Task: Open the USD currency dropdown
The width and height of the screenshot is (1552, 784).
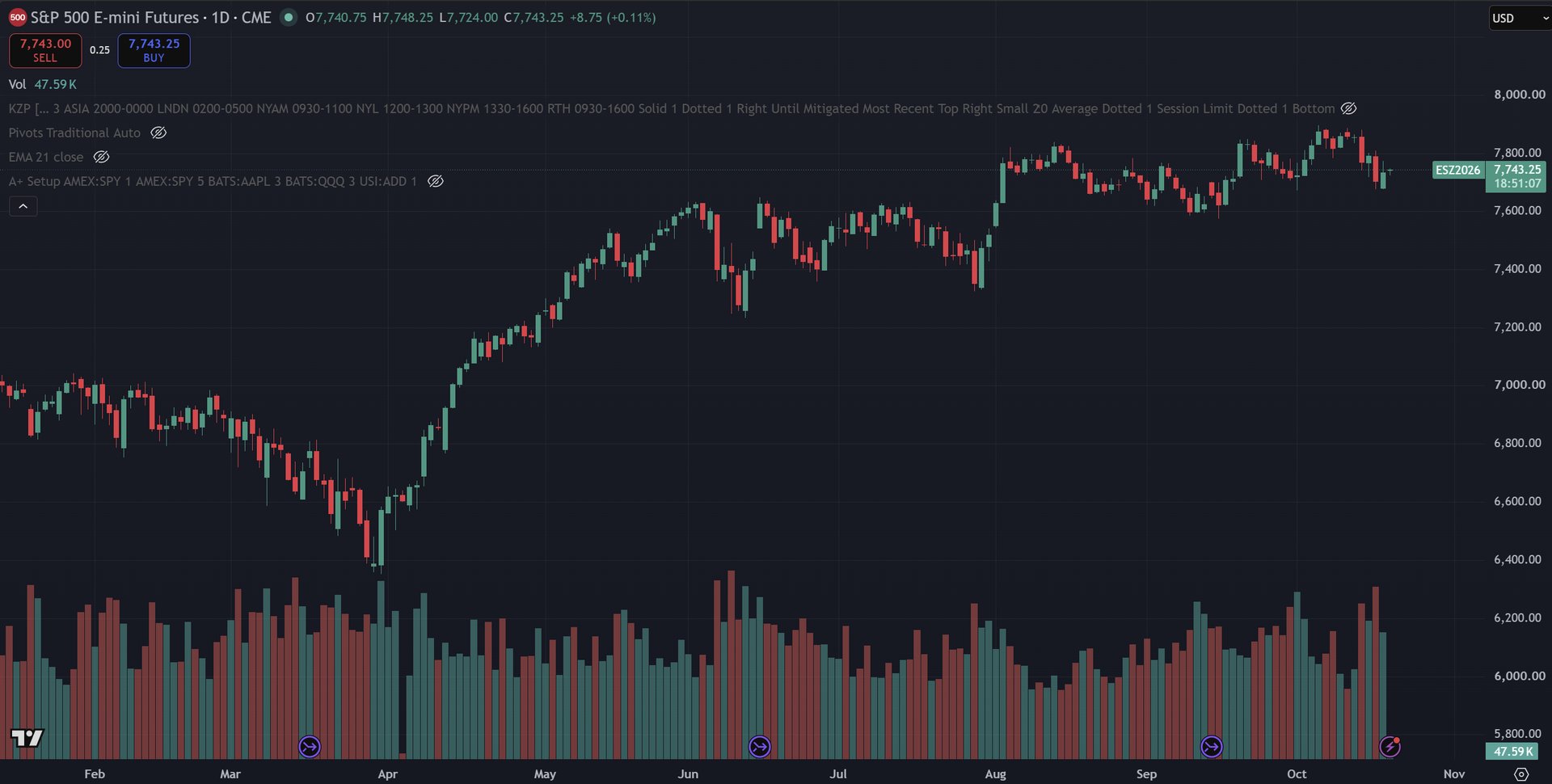Action: (1520, 18)
